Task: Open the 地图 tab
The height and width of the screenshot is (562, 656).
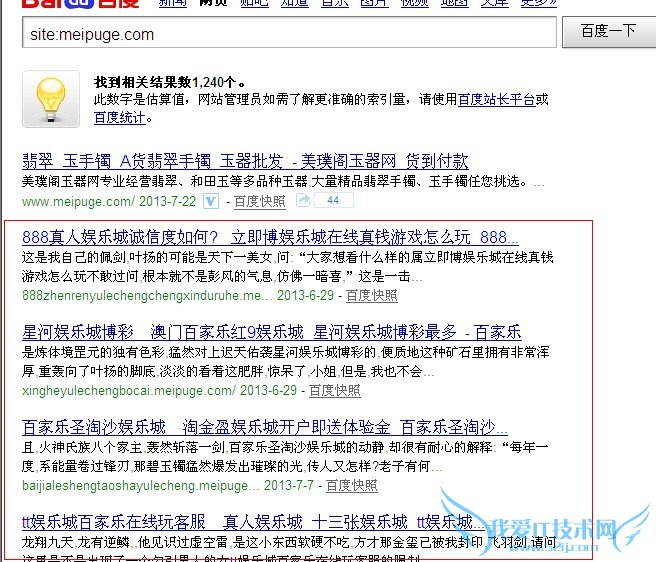Action: [455, 3]
